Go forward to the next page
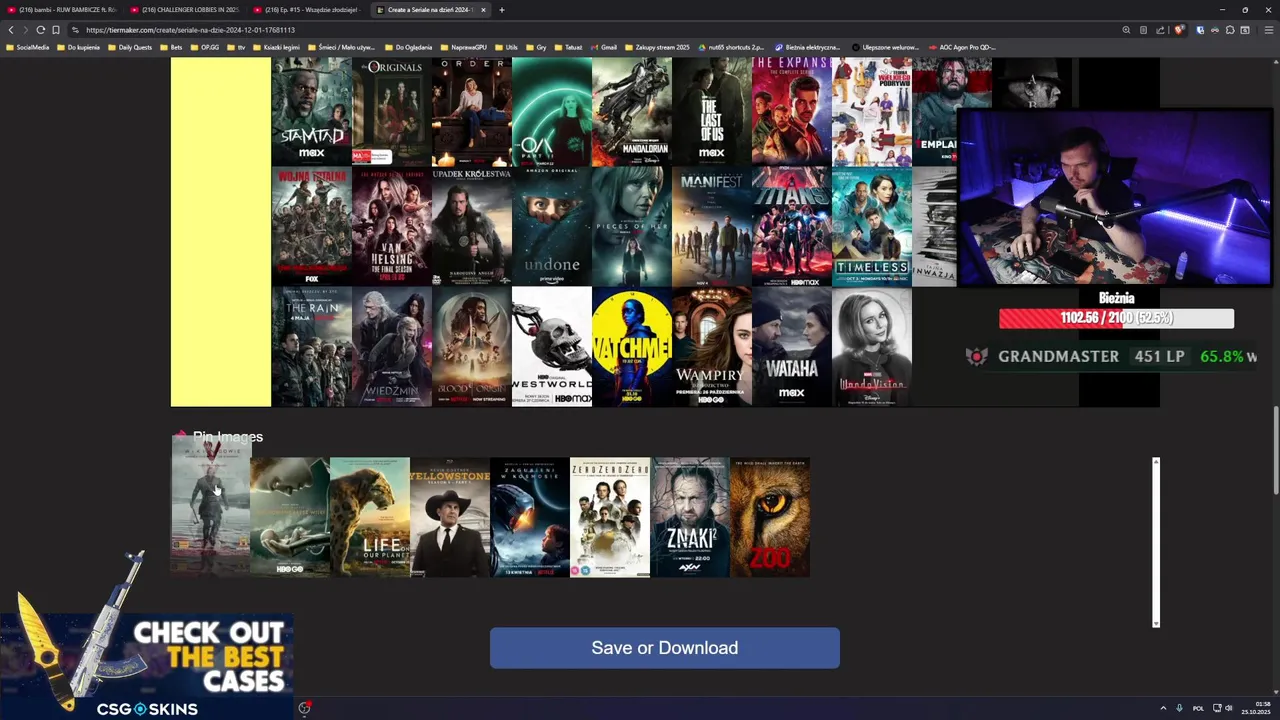The width and height of the screenshot is (1280, 720). point(25,30)
